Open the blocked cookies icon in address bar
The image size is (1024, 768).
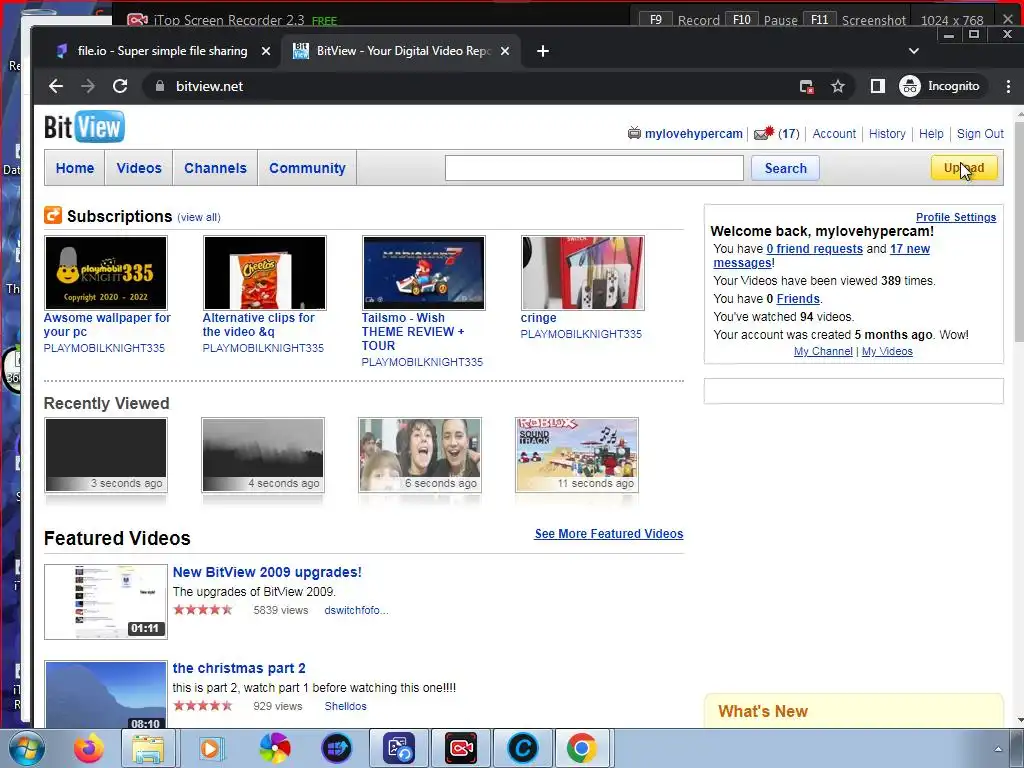point(807,86)
